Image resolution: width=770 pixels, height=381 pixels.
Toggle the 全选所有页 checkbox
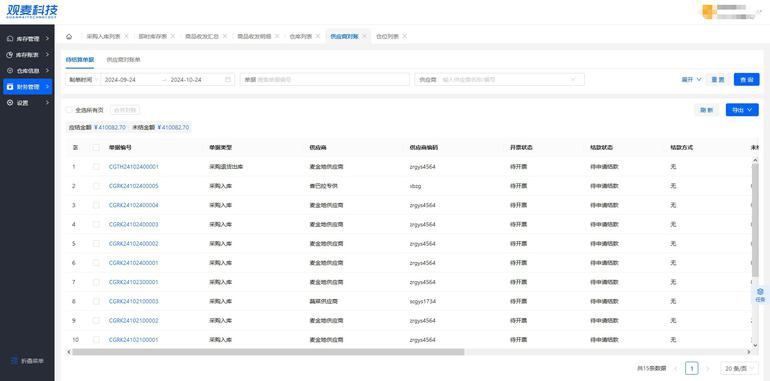pos(69,110)
